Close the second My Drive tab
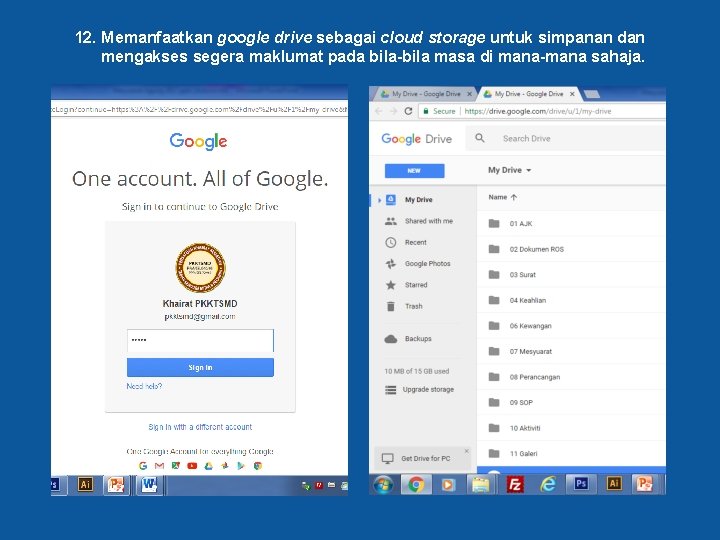 tap(572, 94)
